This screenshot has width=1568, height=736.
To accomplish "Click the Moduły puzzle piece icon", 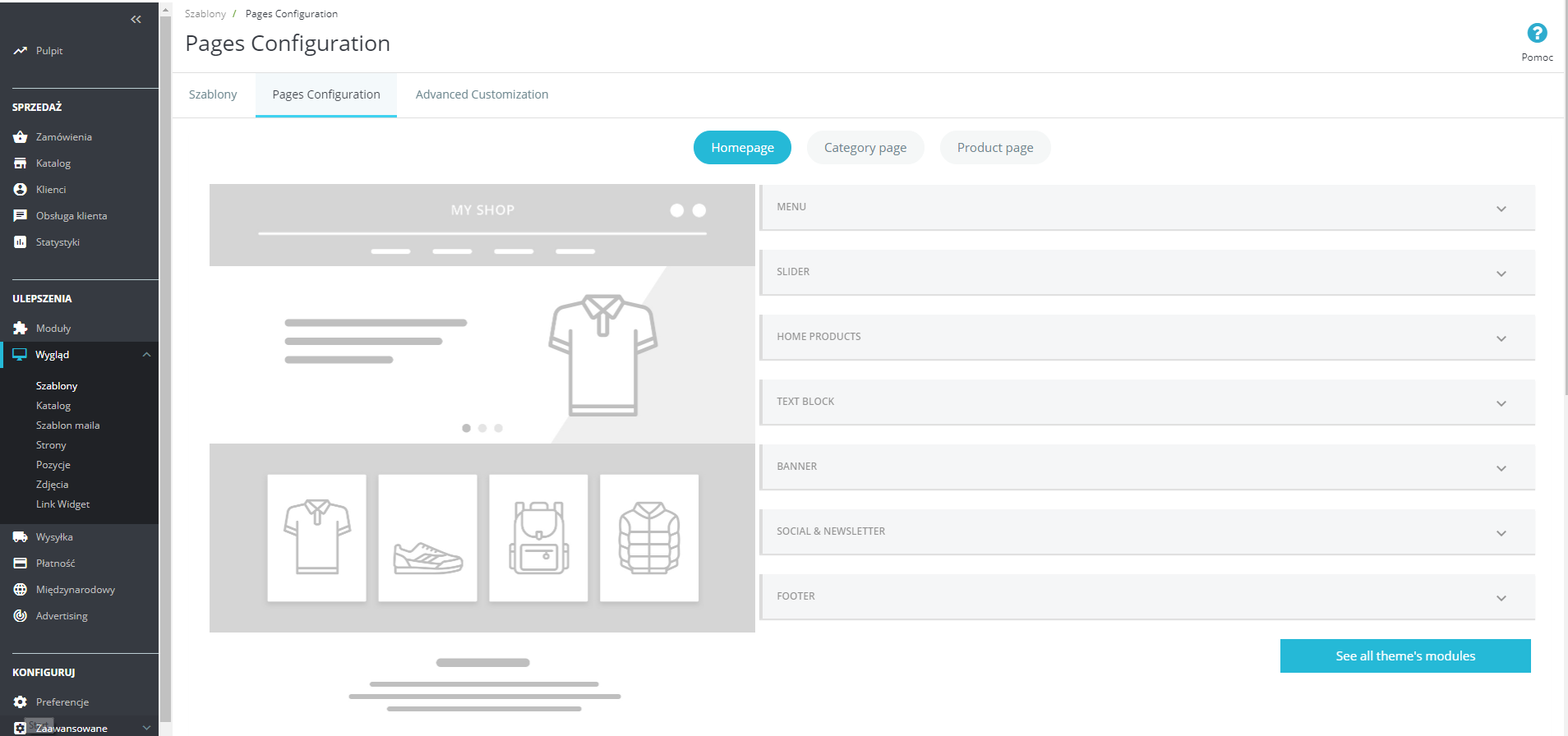I will (21, 329).
